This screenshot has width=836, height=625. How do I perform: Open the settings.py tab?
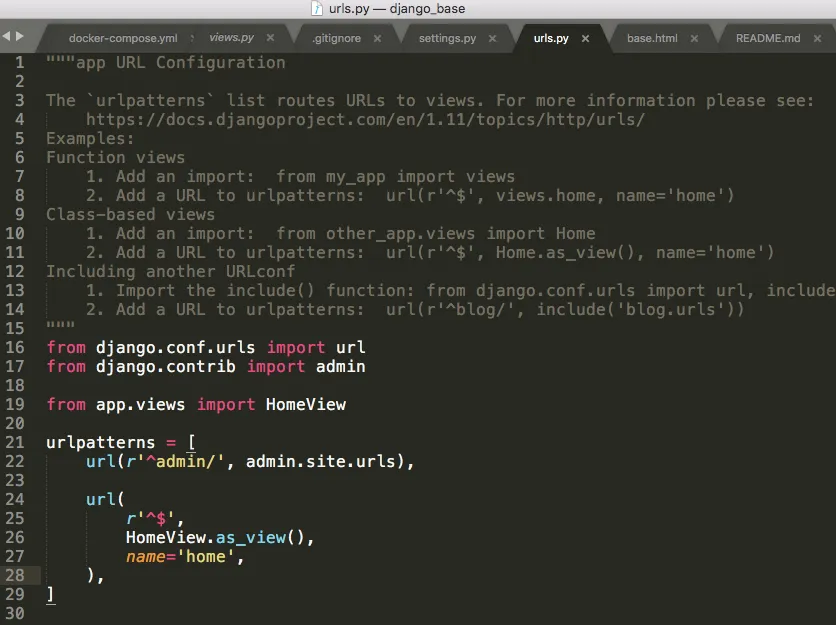pyautogui.click(x=447, y=38)
